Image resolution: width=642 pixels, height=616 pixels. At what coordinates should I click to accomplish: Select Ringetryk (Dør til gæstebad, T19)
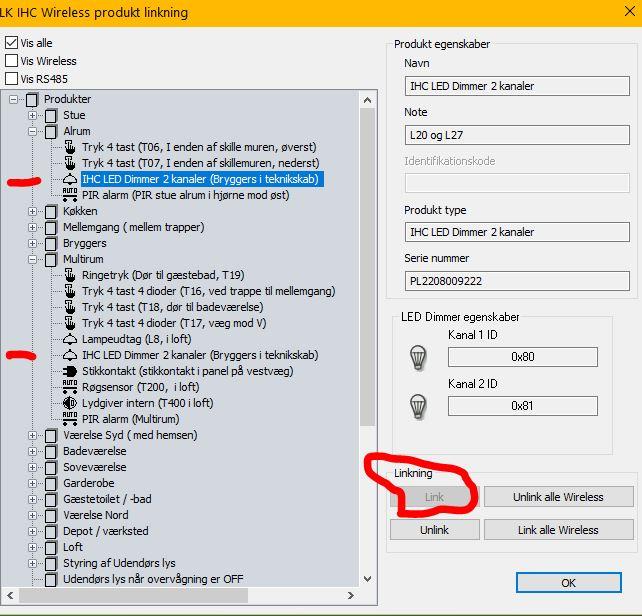pos(163,275)
